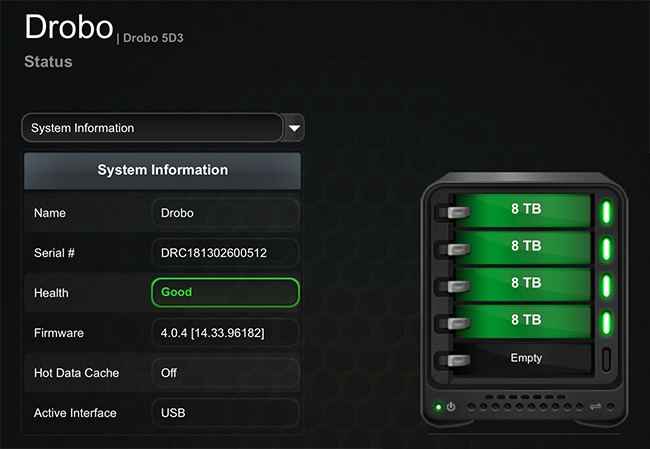Screen dimensions: 650x449
Task: Click the fourth 8 TB drive bay
Action: [523, 320]
